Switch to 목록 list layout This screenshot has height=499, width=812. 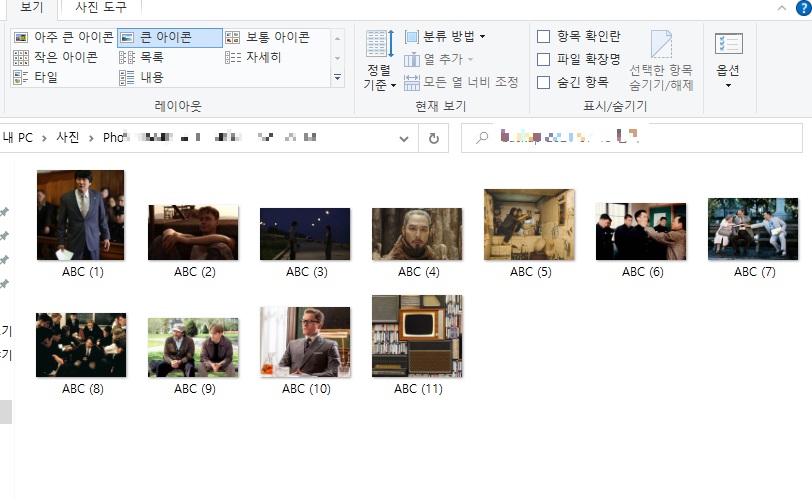[141, 57]
